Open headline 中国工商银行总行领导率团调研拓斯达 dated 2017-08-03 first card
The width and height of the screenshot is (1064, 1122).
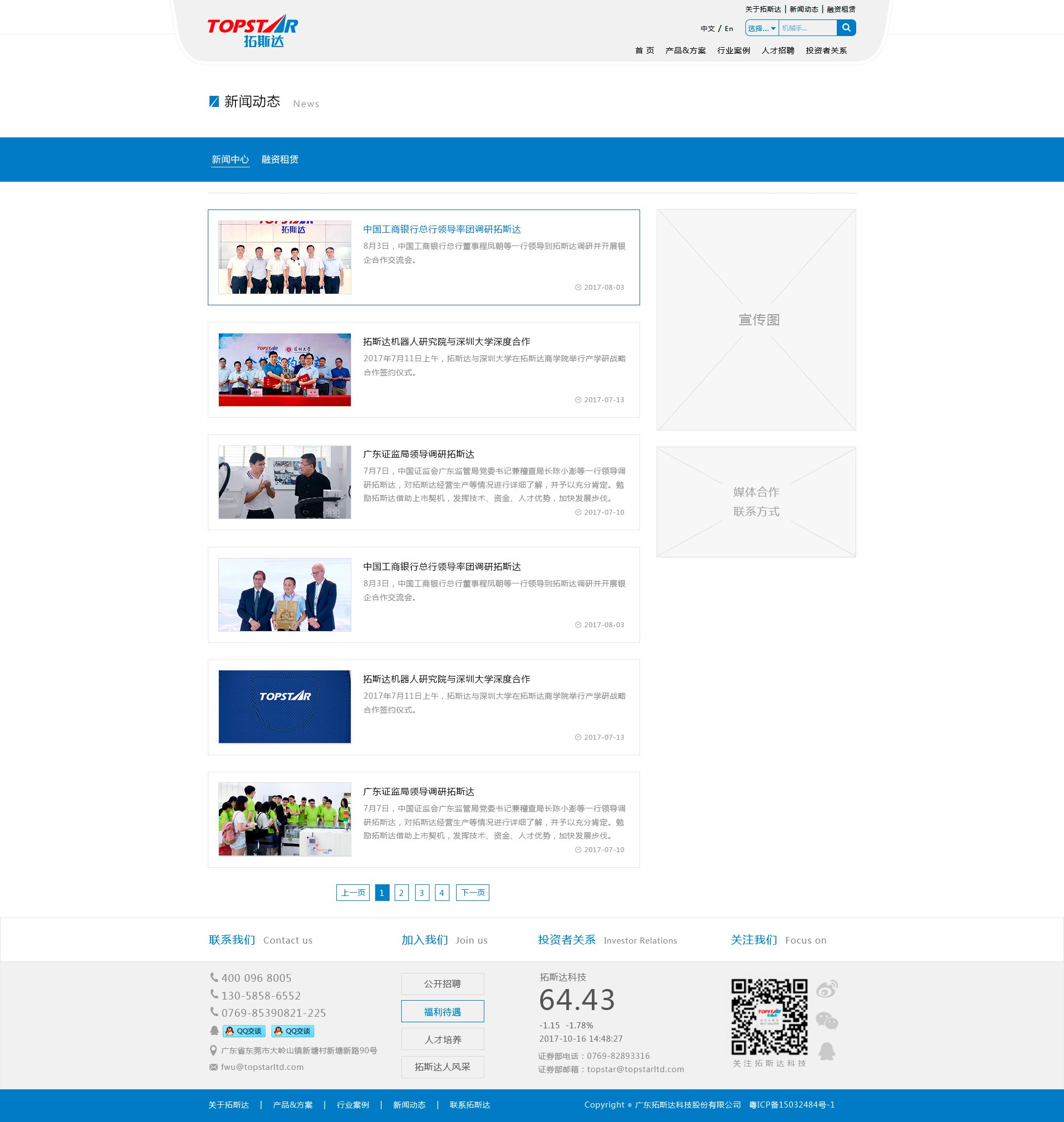(x=442, y=229)
